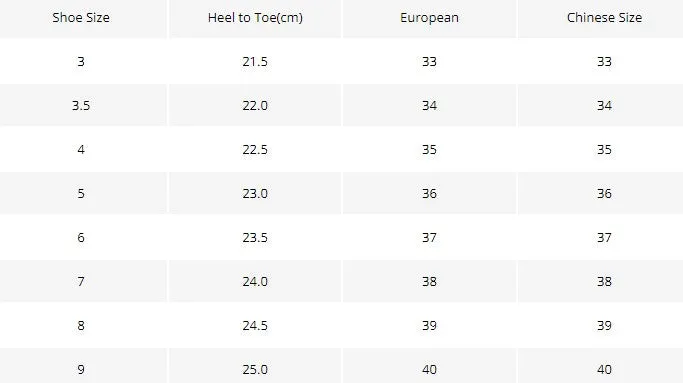Click the Heel to Toe(cm) header
Viewport: 683px width, 383px height.
[255, 17]
